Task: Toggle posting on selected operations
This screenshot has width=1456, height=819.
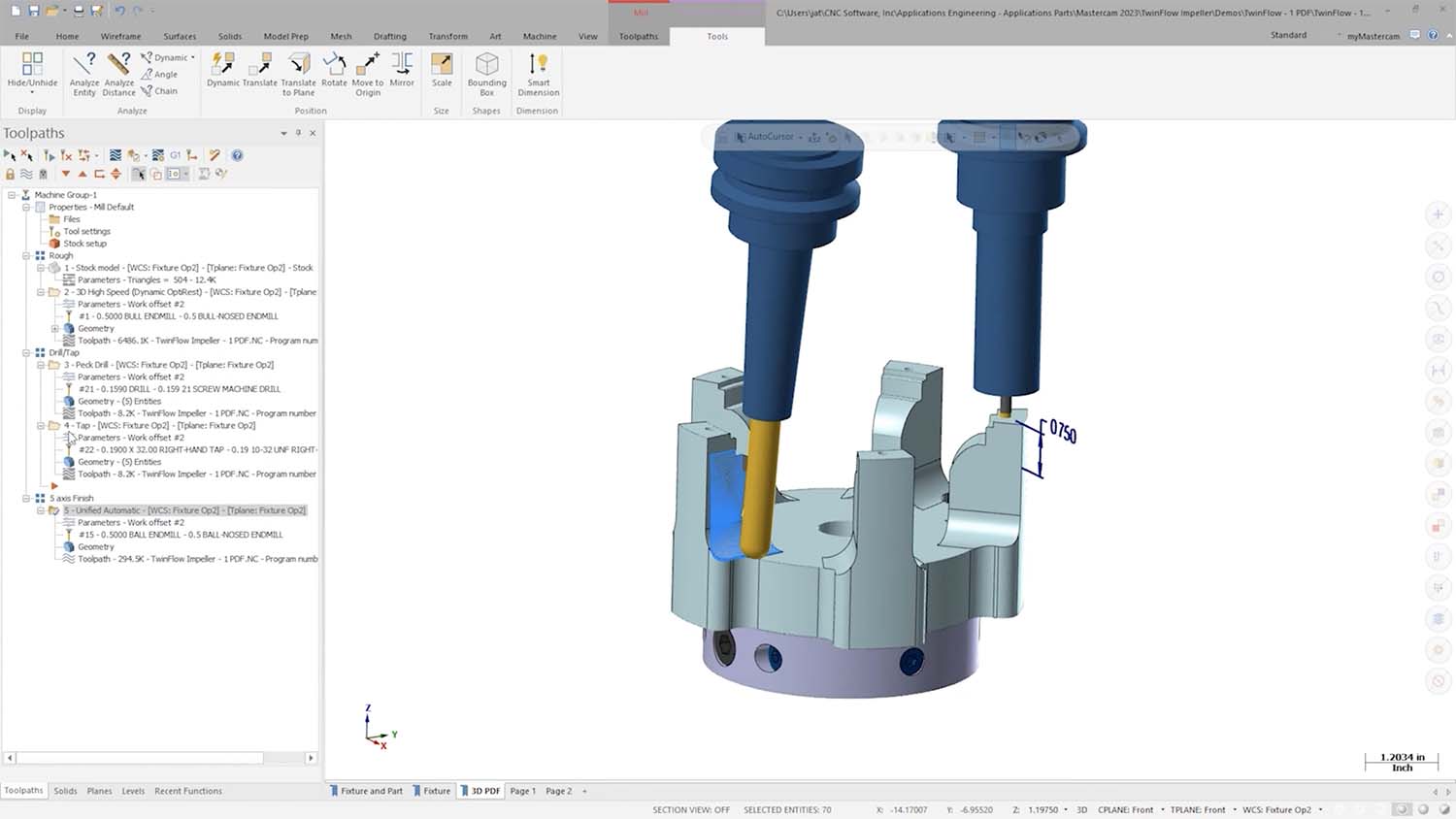Action: point(43,174)
